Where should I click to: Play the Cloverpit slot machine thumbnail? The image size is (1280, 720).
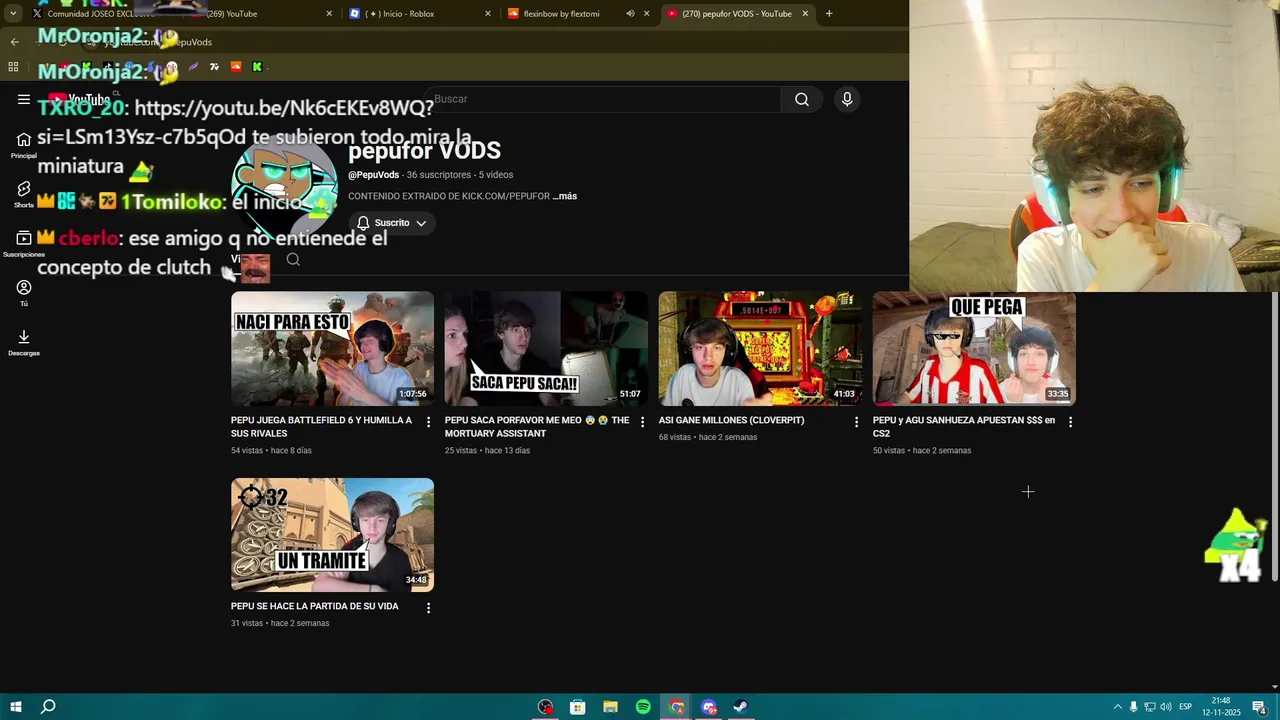tap(760, 348)
